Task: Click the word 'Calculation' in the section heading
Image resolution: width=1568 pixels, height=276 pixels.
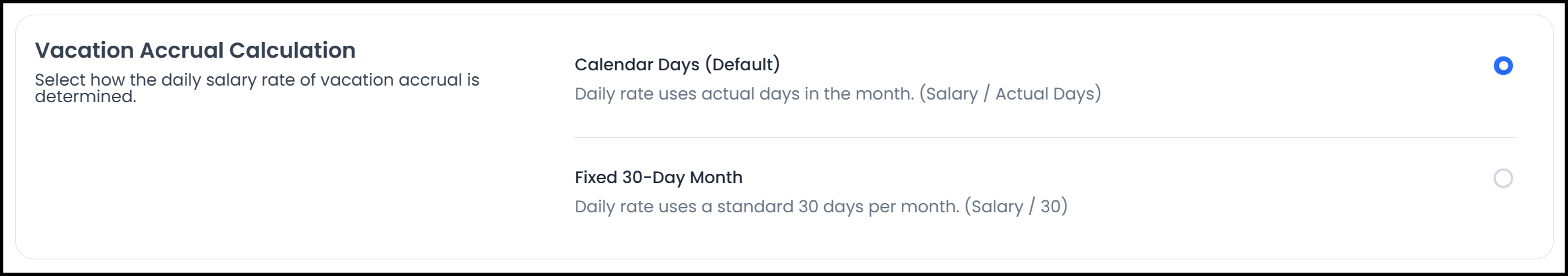Action: click(x=292, y=50)
